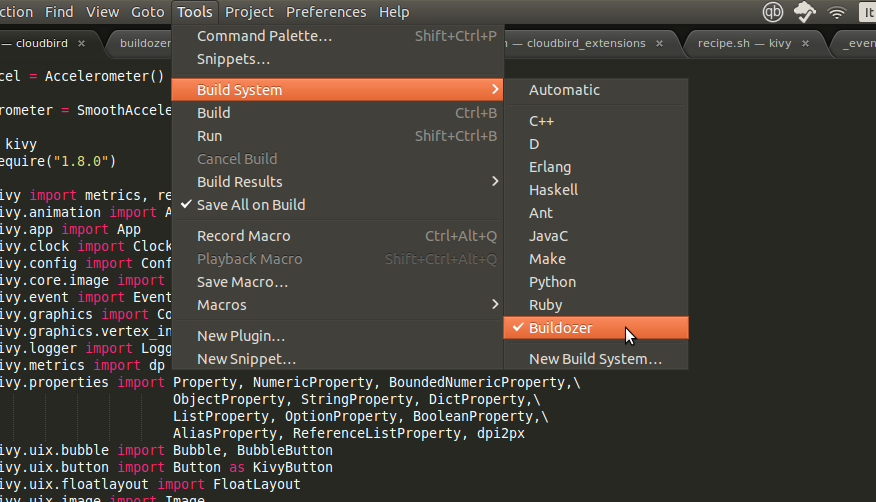
Task: Choose C++ build system
Action: coord(596,121)
